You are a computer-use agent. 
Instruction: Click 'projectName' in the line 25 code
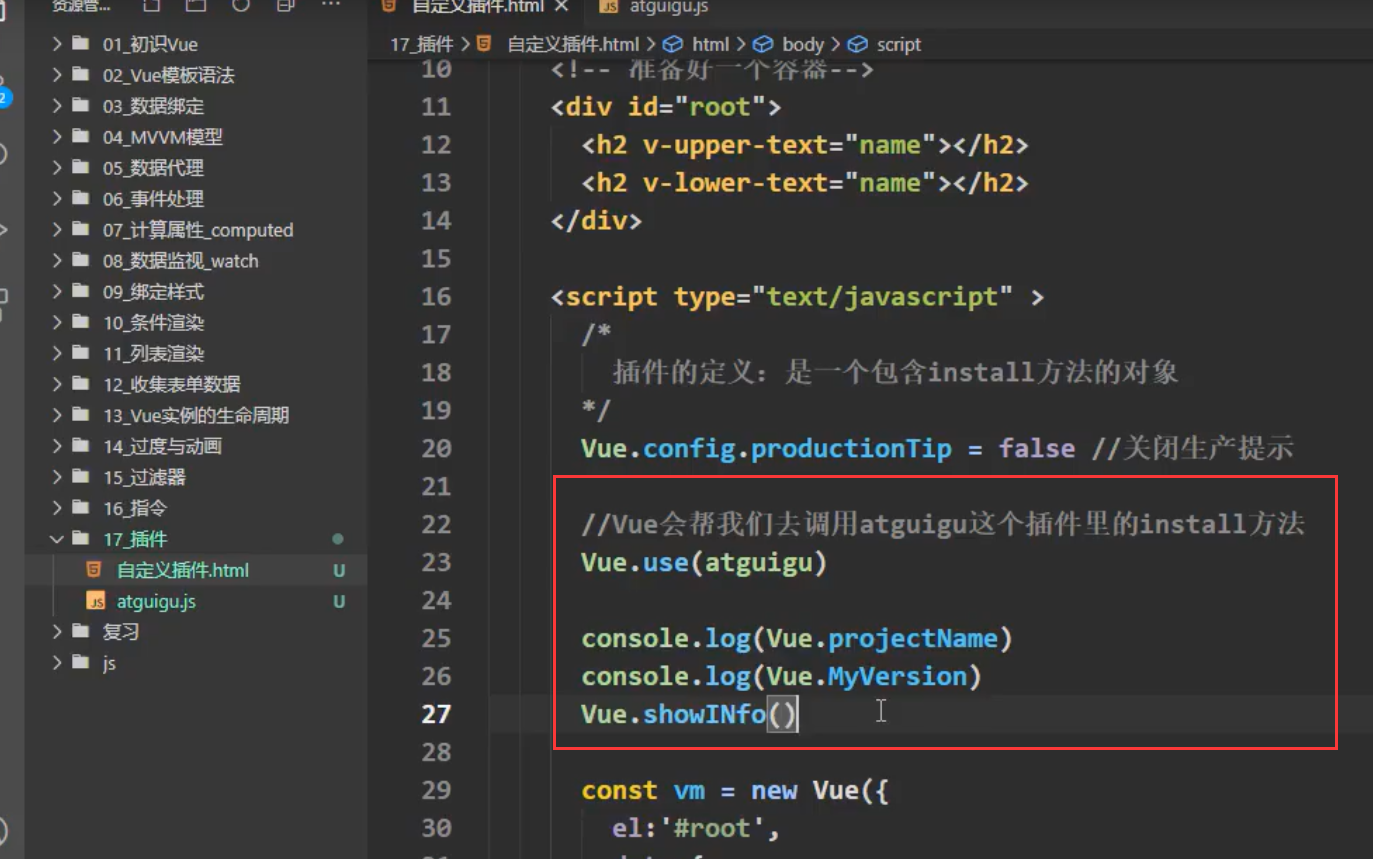(x=913, y=638)
